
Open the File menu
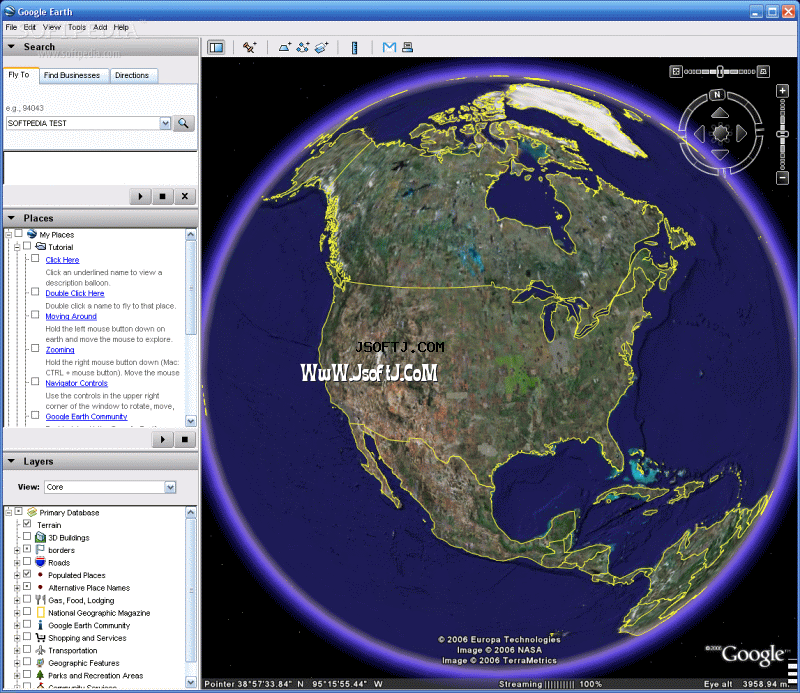pyautogui.click(x=11, y=27)
